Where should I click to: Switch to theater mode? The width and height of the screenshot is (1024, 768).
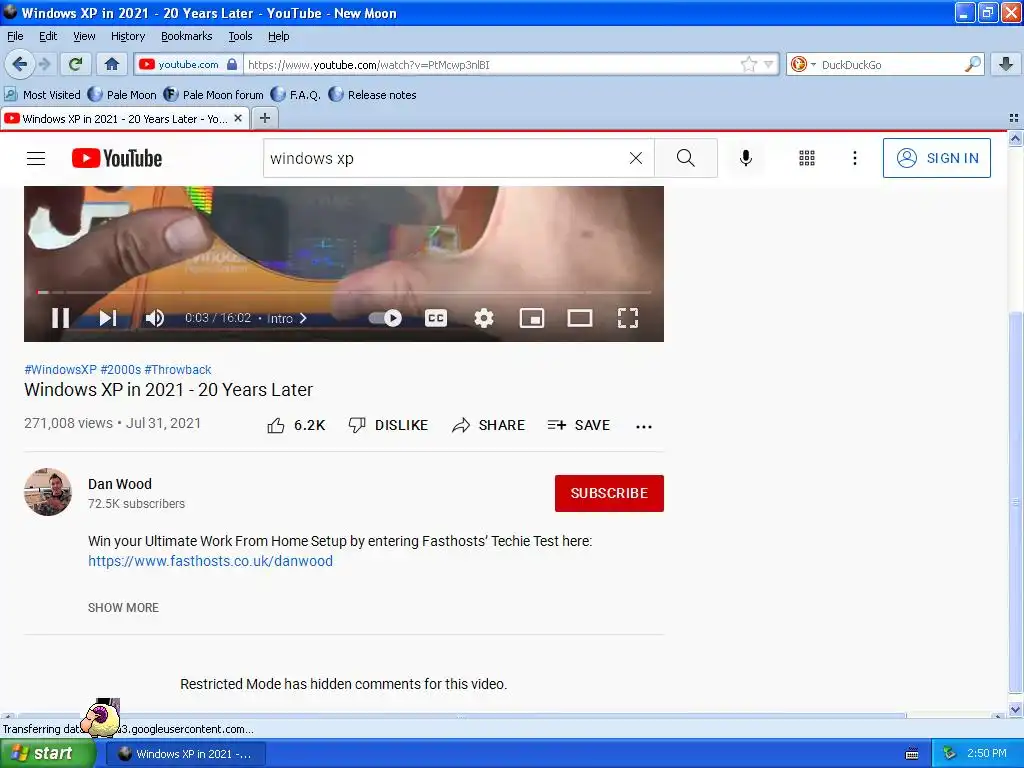(580, 318)
